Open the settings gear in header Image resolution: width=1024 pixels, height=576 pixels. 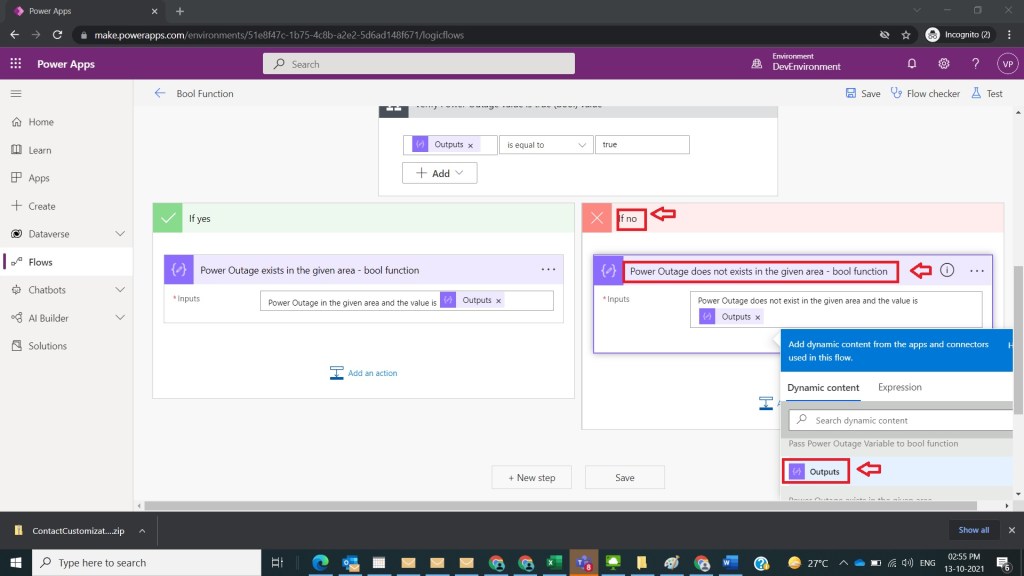click(x=944, y=64)
